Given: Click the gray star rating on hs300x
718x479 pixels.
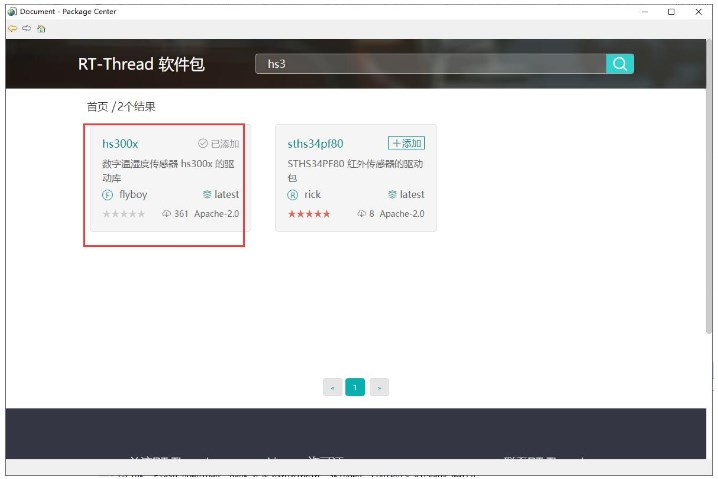Looking at the screenshot, I should [x=124, y=214].
